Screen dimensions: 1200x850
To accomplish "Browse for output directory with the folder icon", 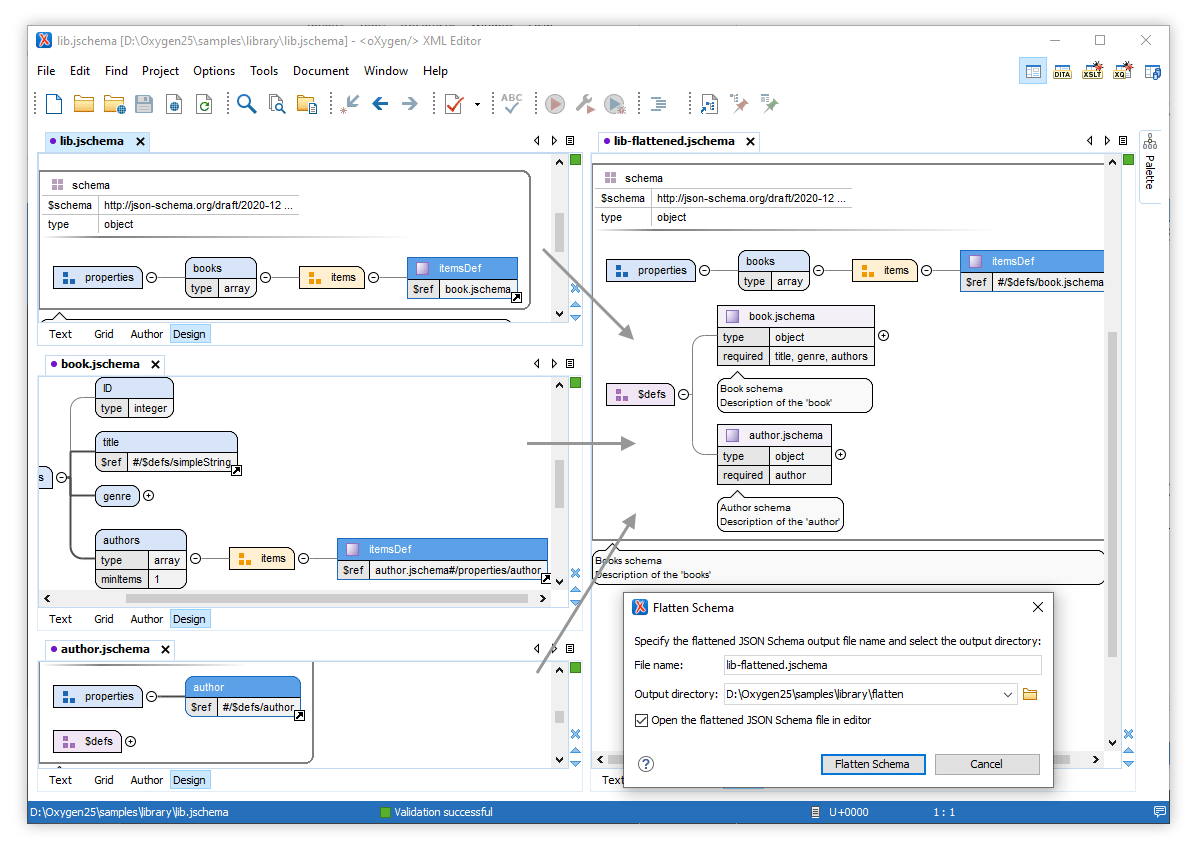I will click(1030, 694).
